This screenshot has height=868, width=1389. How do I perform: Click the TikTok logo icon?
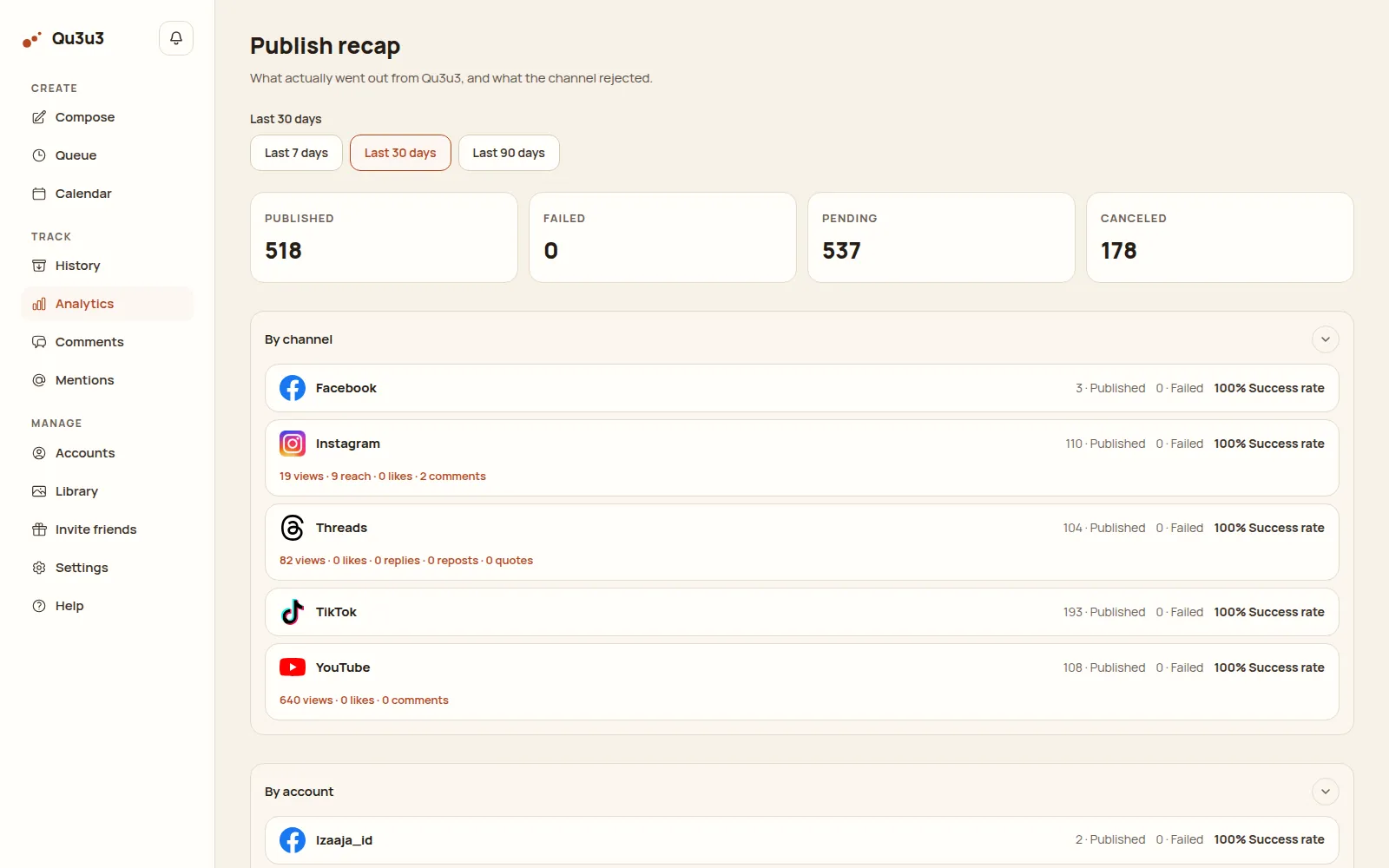(293, 612)
